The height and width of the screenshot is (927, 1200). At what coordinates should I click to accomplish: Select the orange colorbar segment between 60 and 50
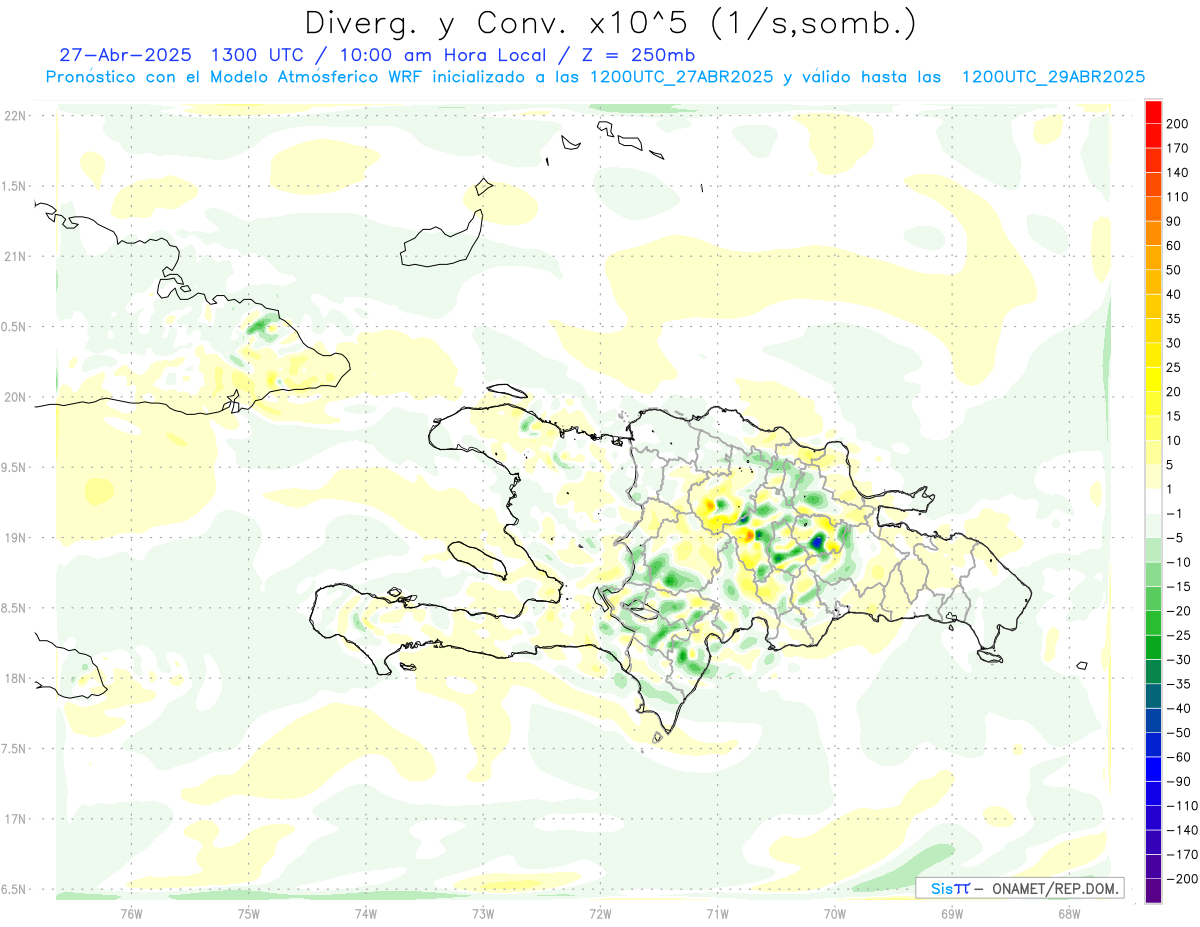[1153, 257]
